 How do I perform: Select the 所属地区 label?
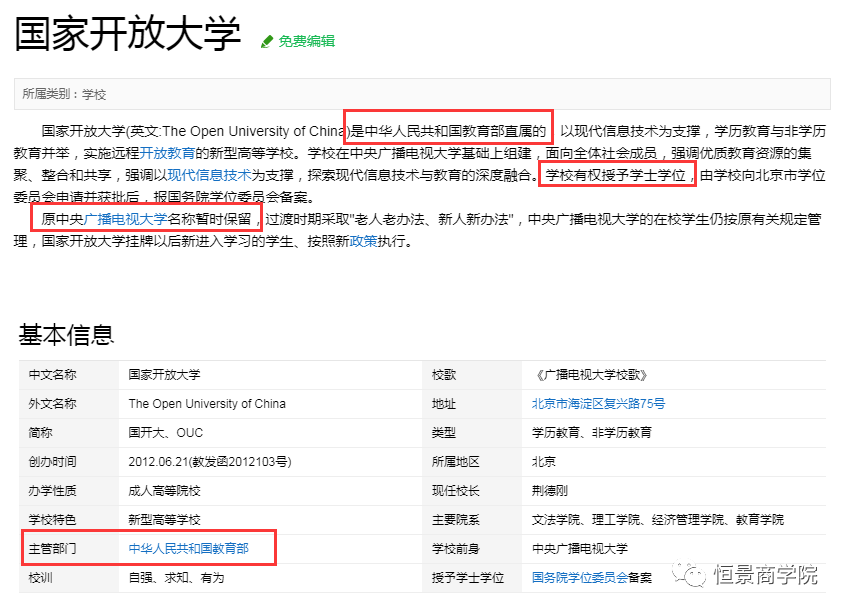coord(455,462)
